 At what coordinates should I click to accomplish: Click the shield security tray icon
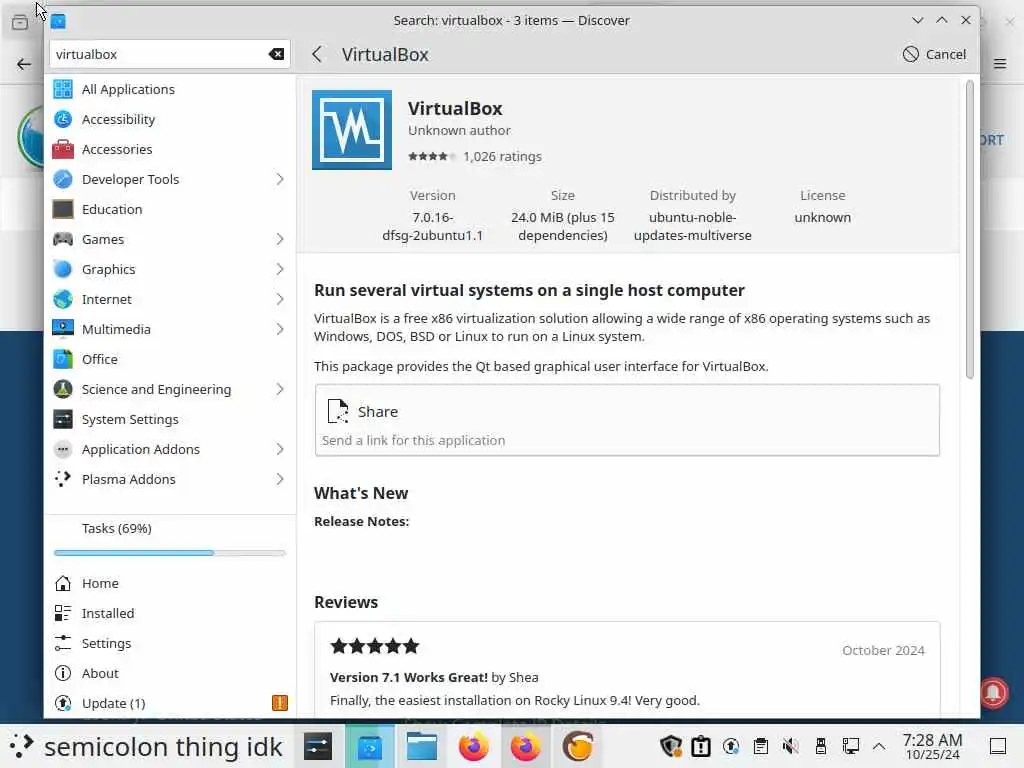tap(671, 746)
